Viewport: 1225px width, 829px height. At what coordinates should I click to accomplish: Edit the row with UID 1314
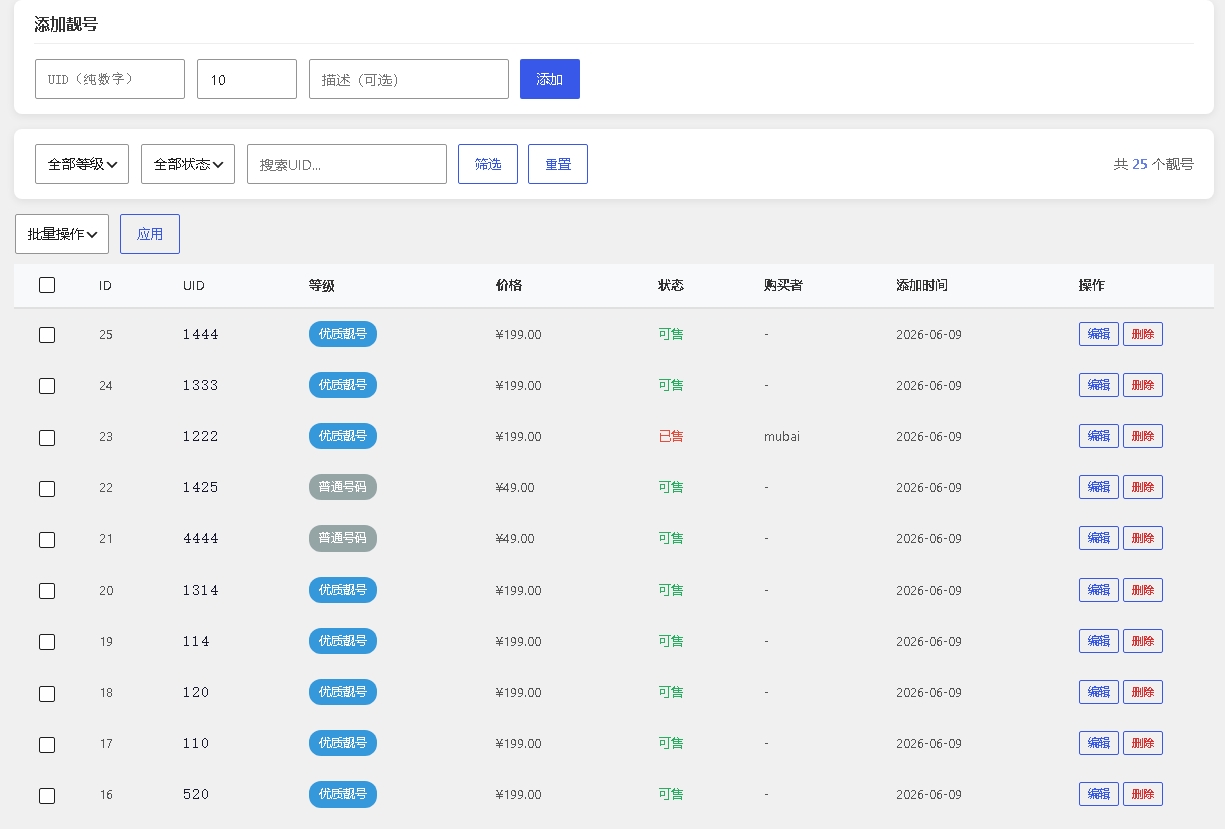point(1099,590)
